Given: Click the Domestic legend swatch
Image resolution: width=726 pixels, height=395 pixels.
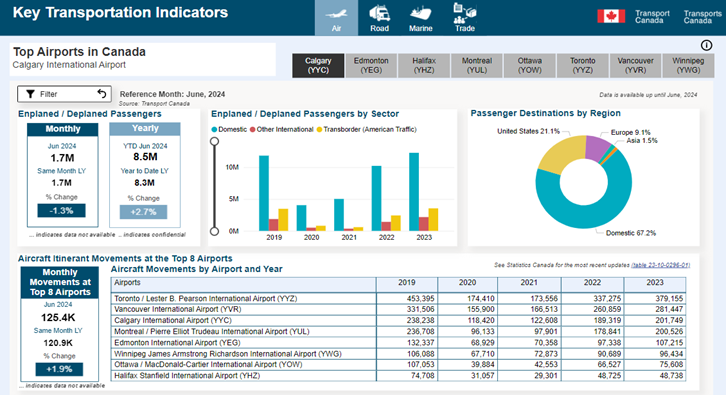Looking at the screenshot, I should click(x=214, y=130).
